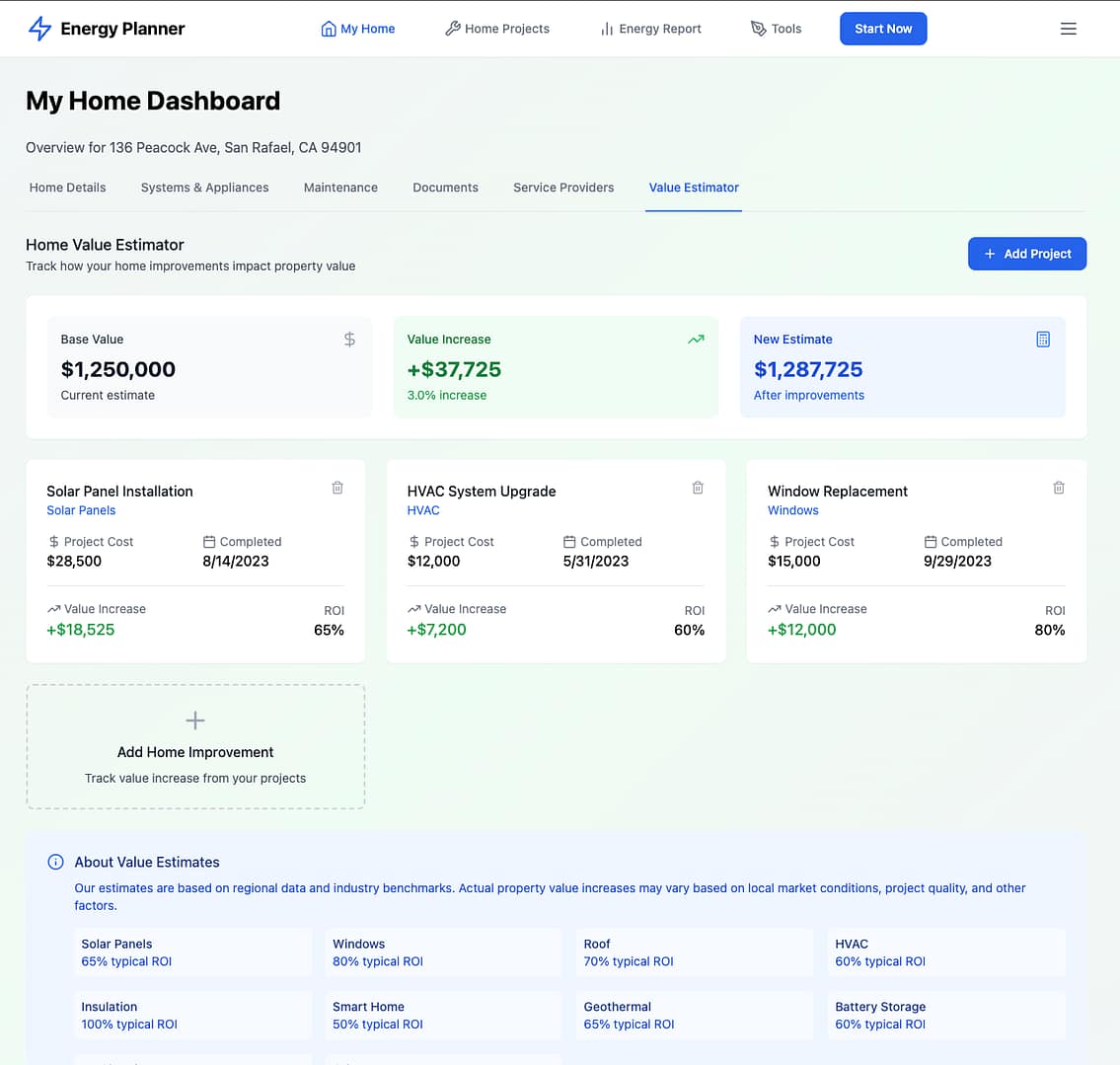Click the dollar icon on HVAC Project Cost

pyautogui.click(x=414, y=542)
